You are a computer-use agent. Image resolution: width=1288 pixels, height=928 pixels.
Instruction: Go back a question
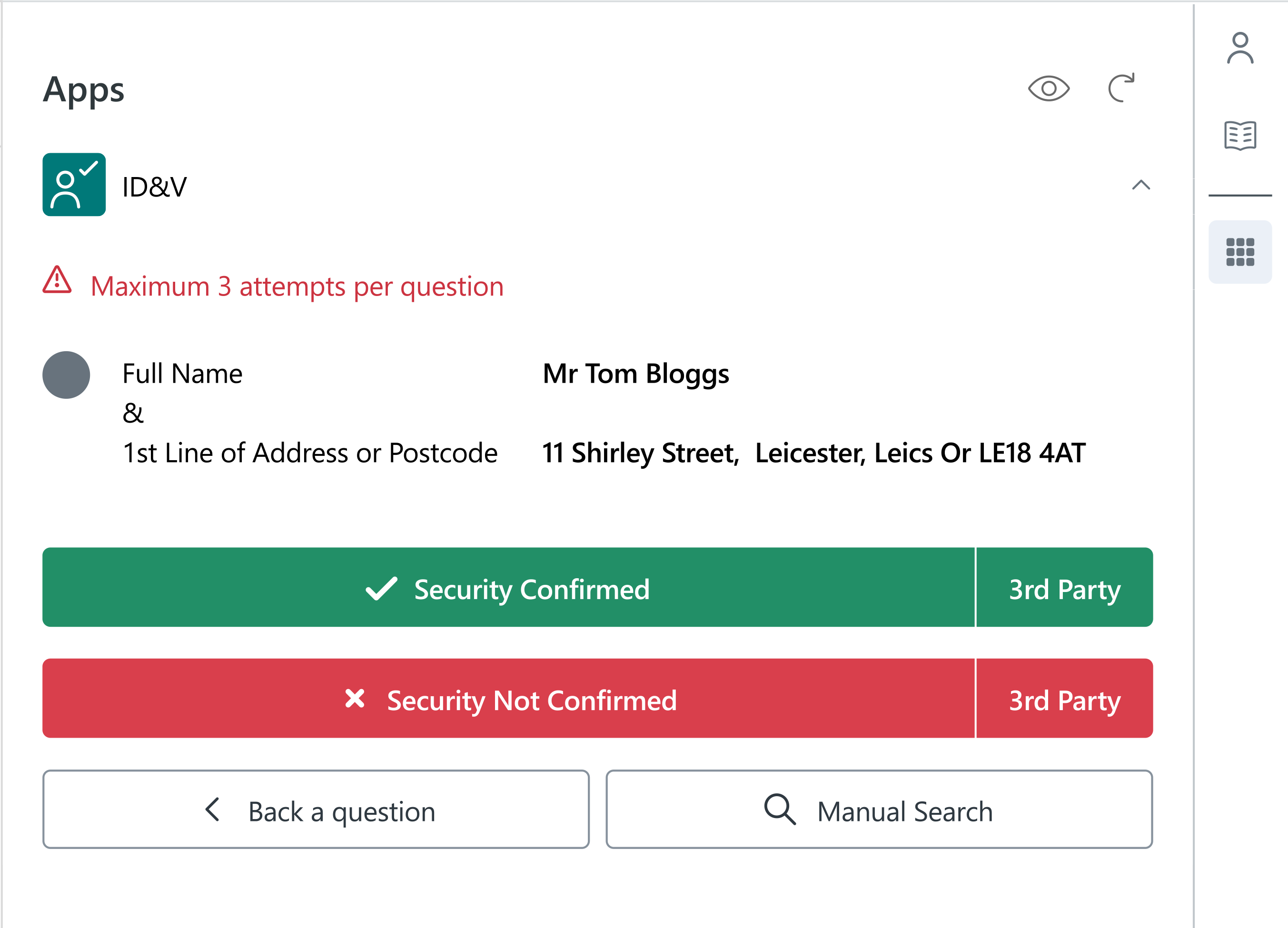click(x=316, y=810)
